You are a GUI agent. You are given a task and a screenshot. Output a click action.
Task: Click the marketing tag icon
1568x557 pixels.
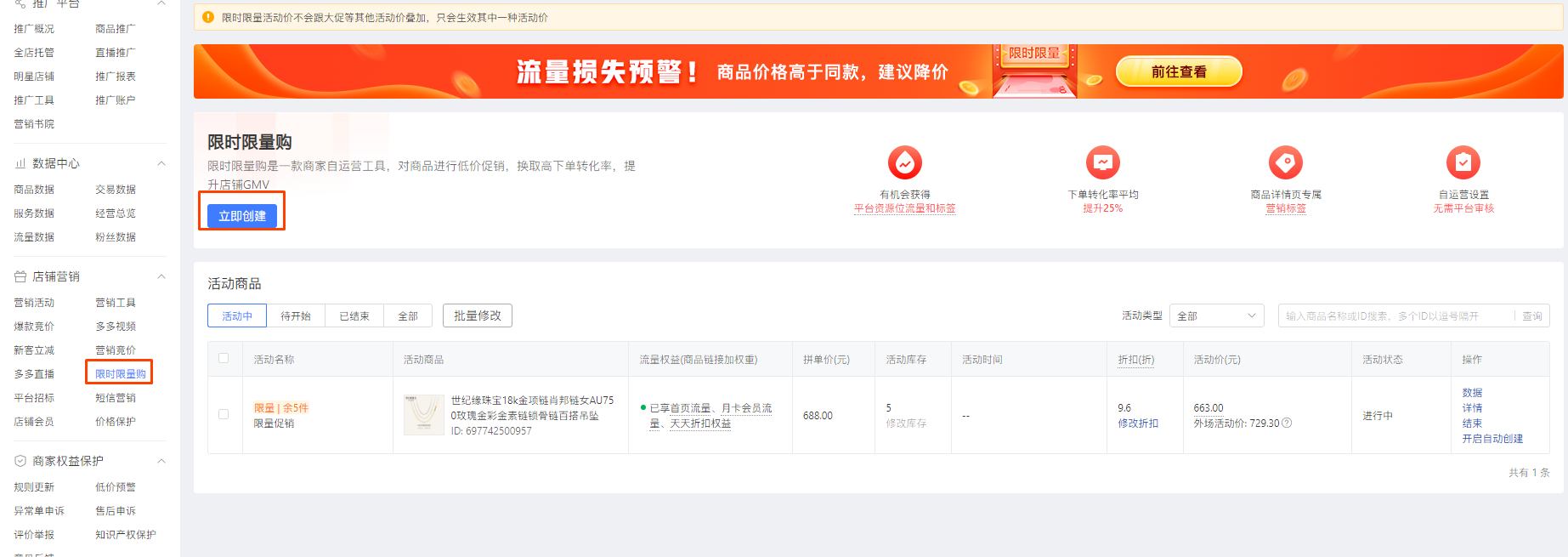(1285, 162)
